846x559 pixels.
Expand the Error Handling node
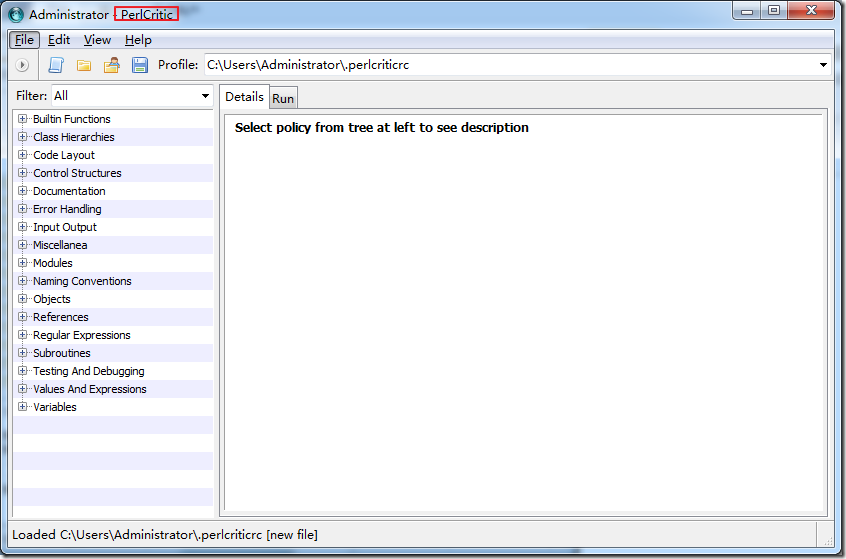(22, 209)
